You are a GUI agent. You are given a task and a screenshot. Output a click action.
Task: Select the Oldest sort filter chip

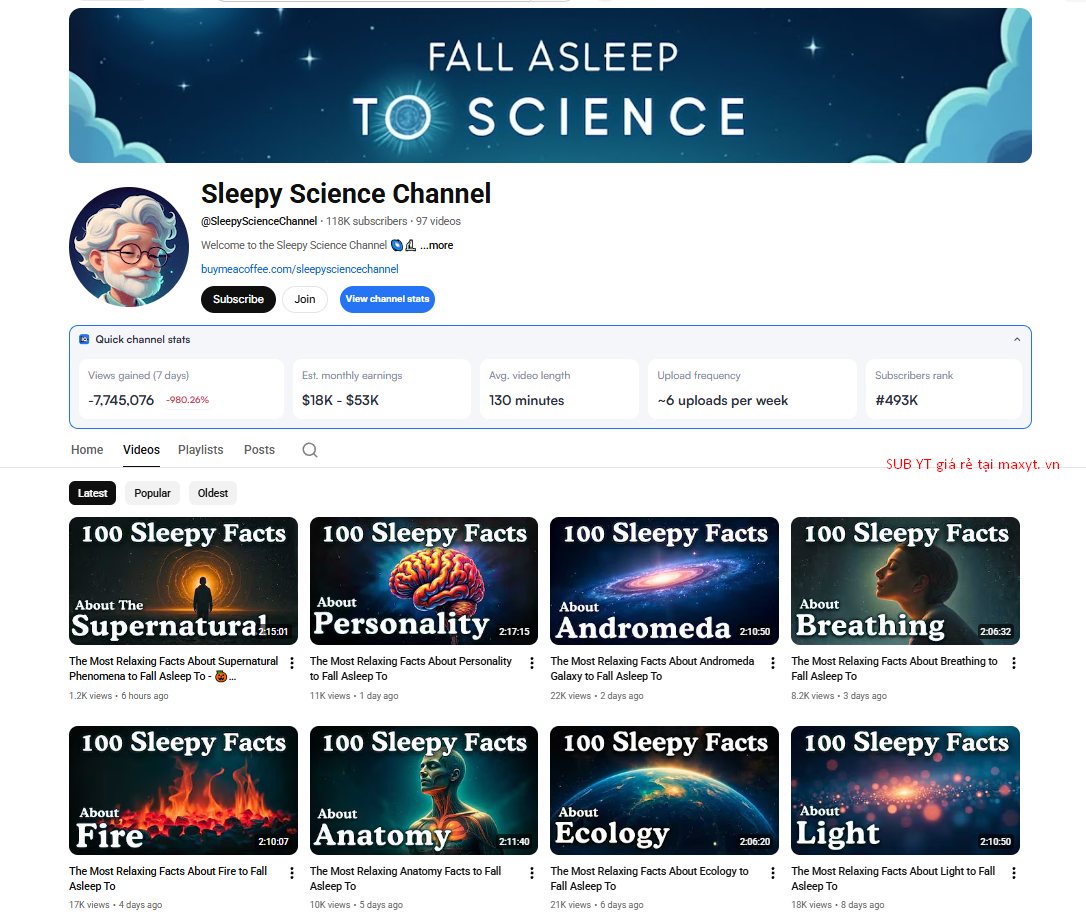coord(213,493)
